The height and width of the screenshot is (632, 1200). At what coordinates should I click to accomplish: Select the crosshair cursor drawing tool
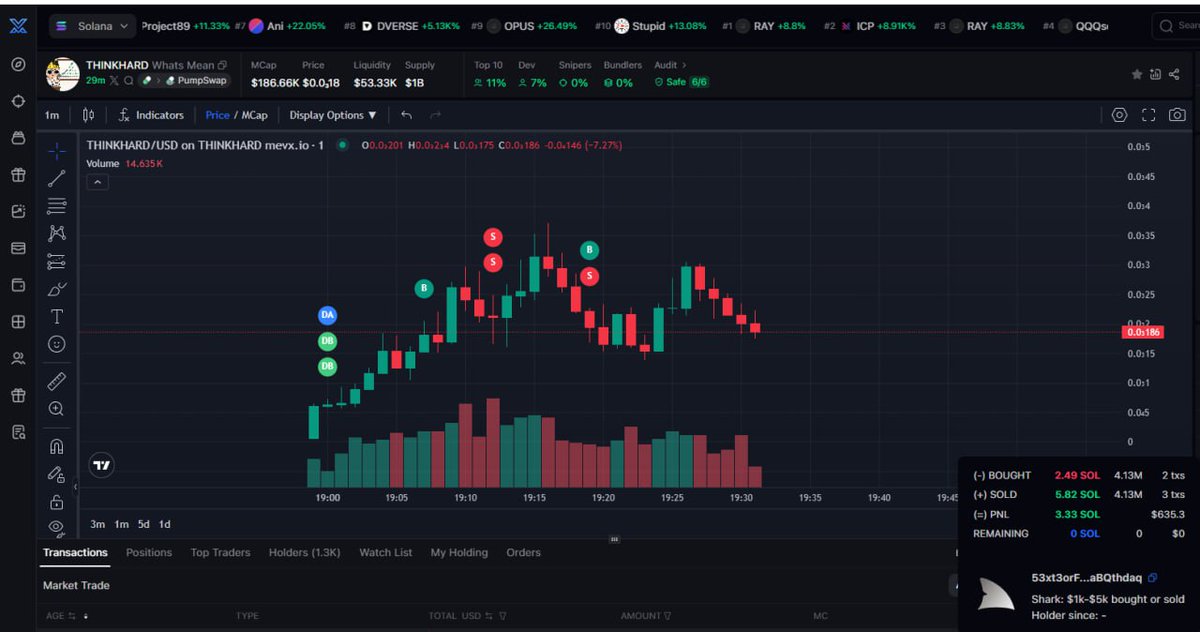[57, 151]
